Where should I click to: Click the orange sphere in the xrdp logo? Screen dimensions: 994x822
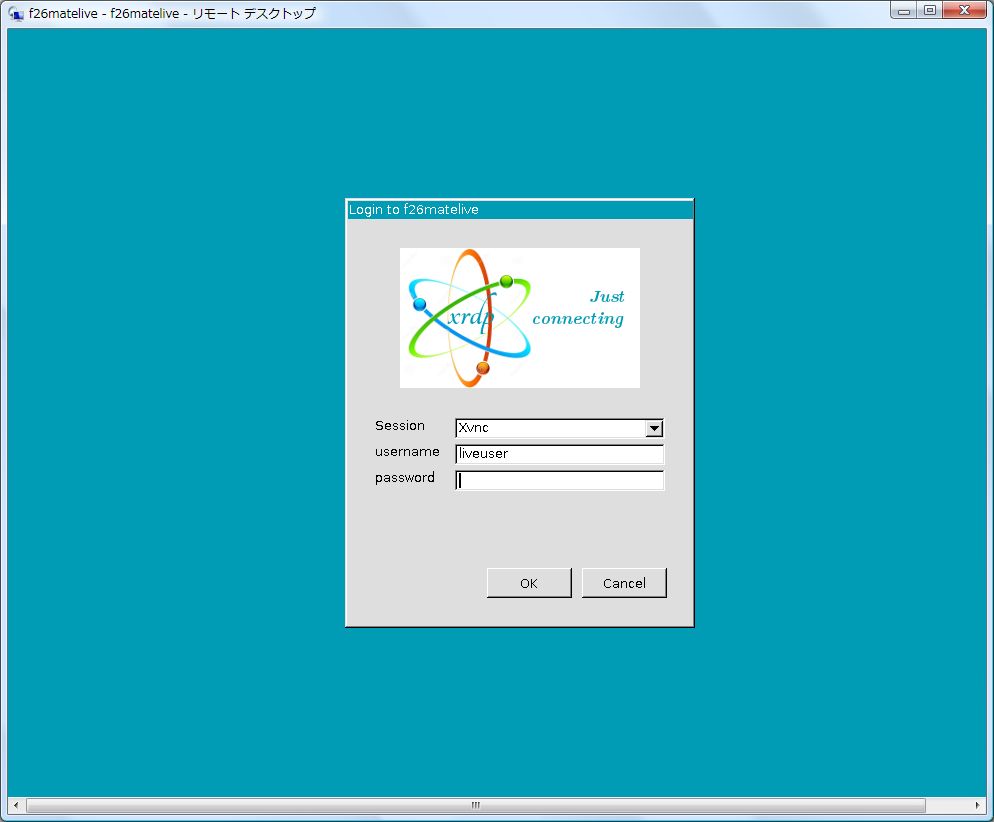click(x=483, y=368)
